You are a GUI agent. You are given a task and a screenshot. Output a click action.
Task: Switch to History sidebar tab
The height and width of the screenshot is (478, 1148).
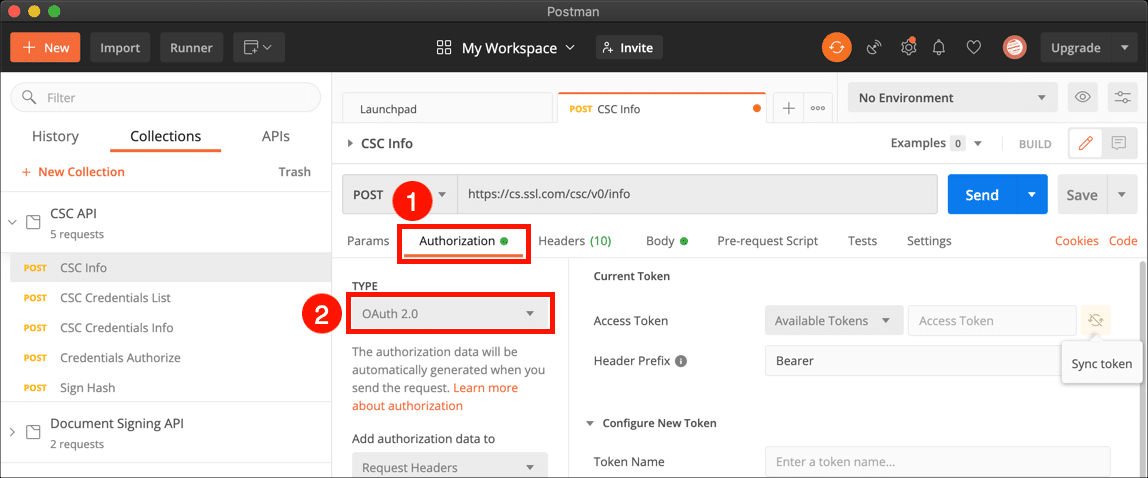coord(55,137)
